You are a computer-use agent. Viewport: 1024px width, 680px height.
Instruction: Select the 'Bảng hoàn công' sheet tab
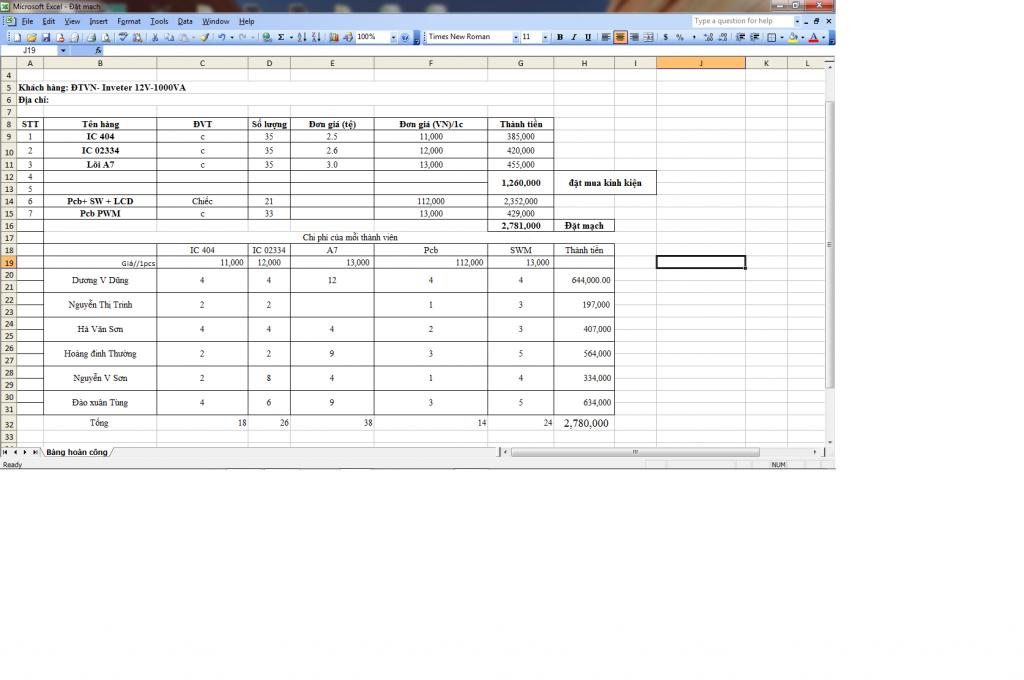(76, 452)
